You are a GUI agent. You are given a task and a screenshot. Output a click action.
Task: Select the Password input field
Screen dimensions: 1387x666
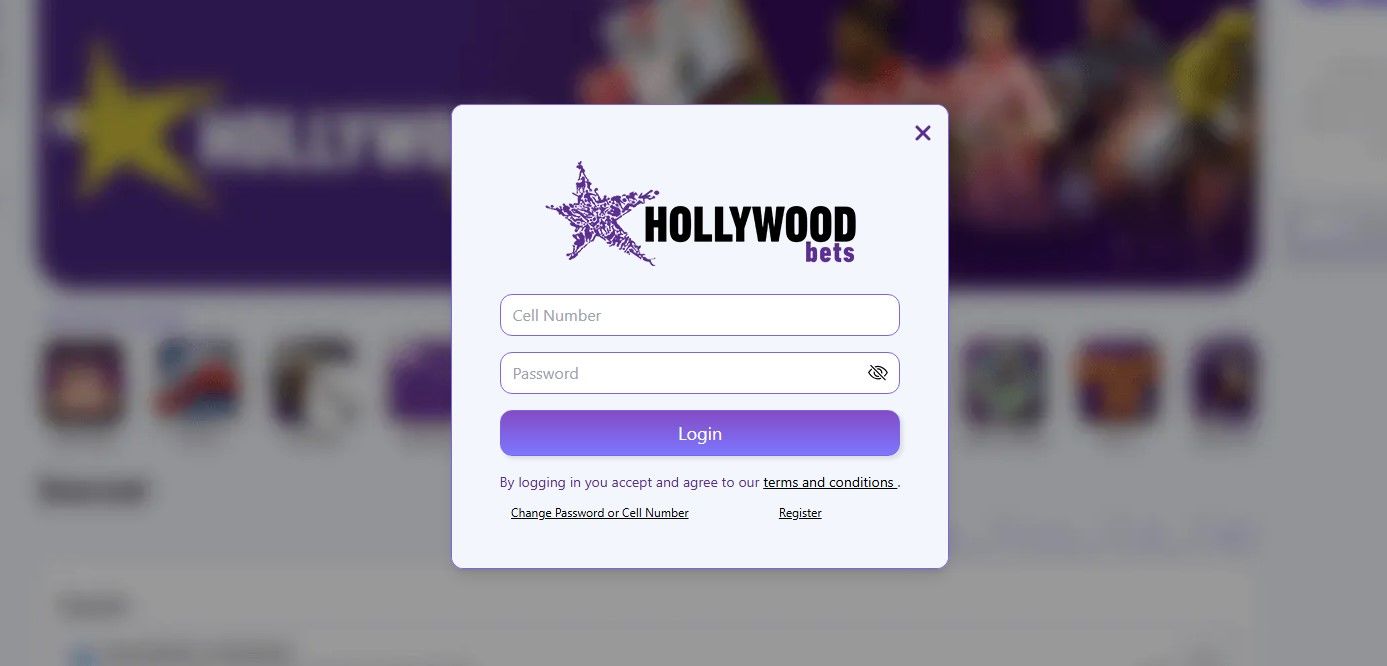(x=700, y=373)
